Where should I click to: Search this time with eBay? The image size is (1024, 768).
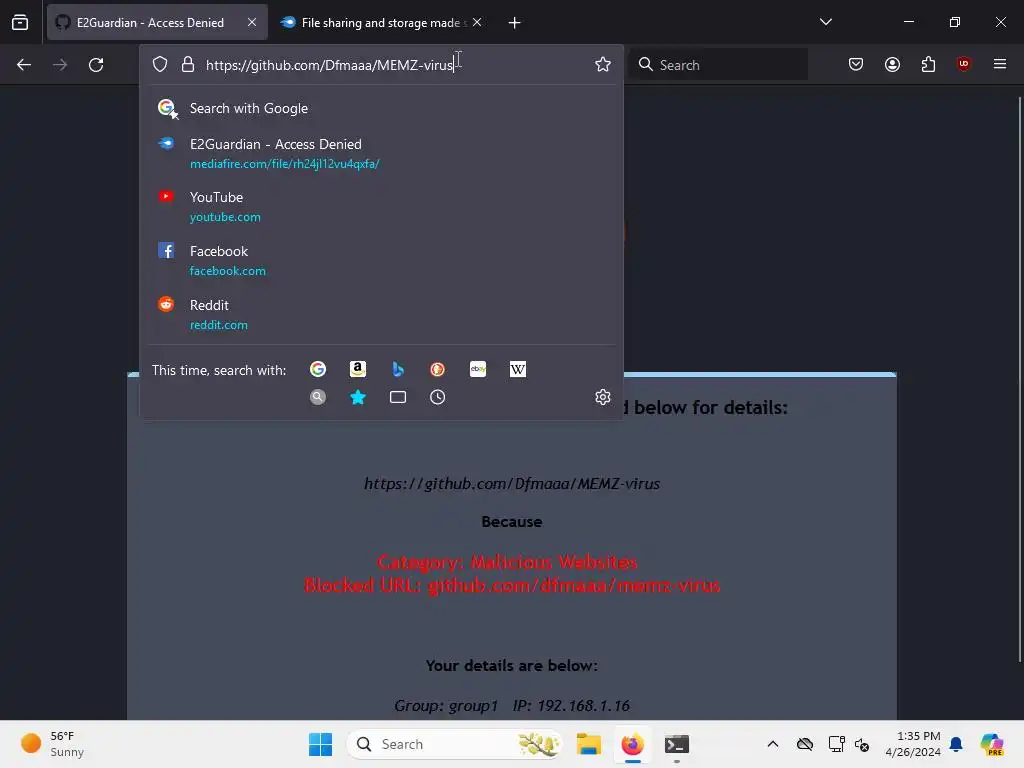tap(478, 369)
